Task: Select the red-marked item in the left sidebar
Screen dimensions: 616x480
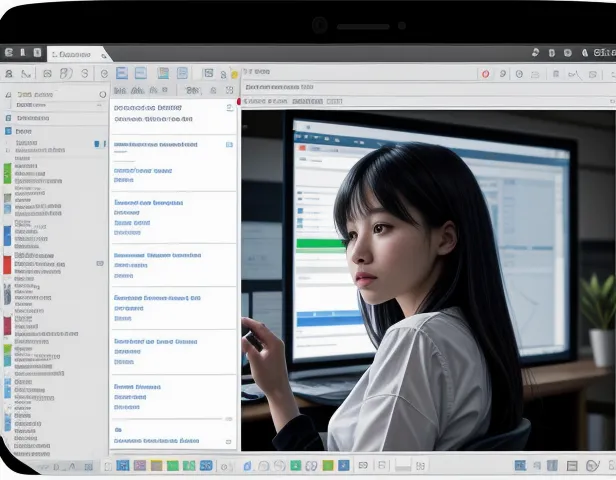Action: click(x=8, y=264)
